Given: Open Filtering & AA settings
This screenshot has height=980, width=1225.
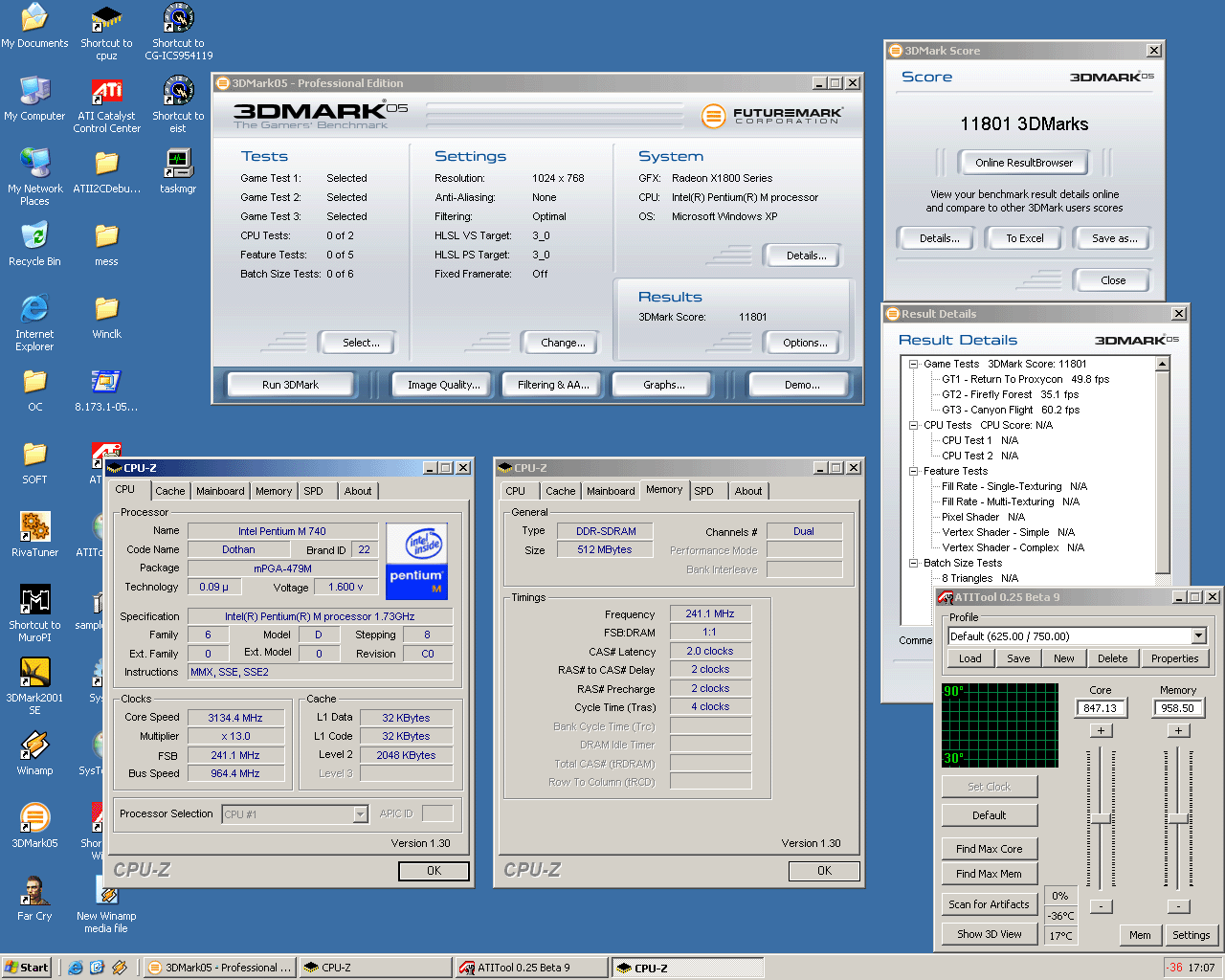Looking at the screenshot, I should (x=553, y=385).
